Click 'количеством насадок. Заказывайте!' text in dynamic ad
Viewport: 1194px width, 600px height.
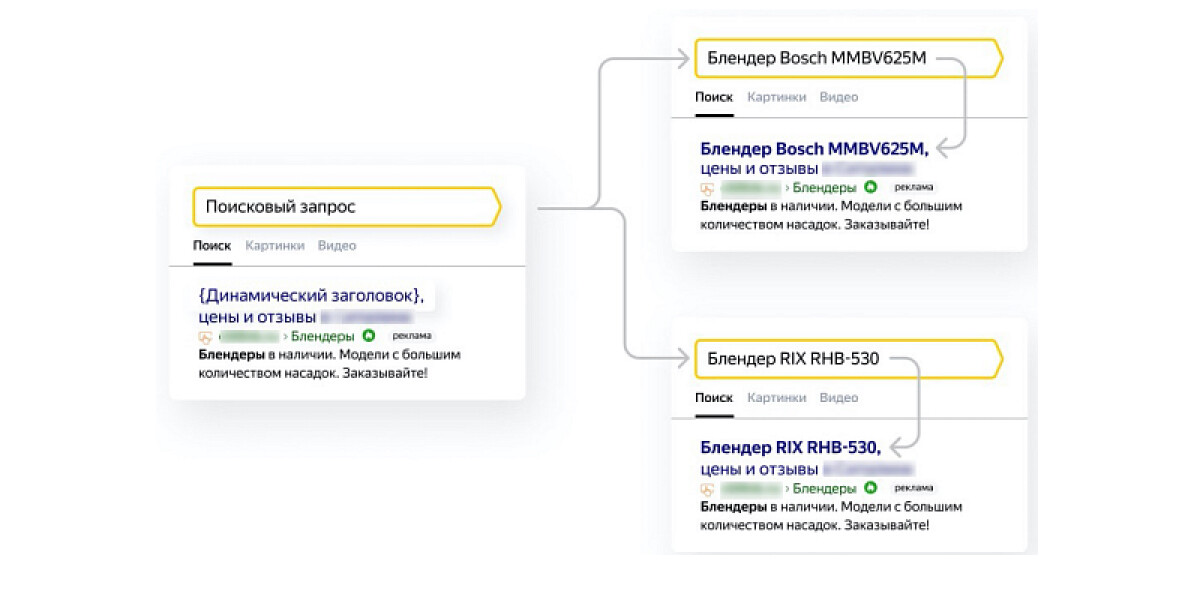pos(313,374)
